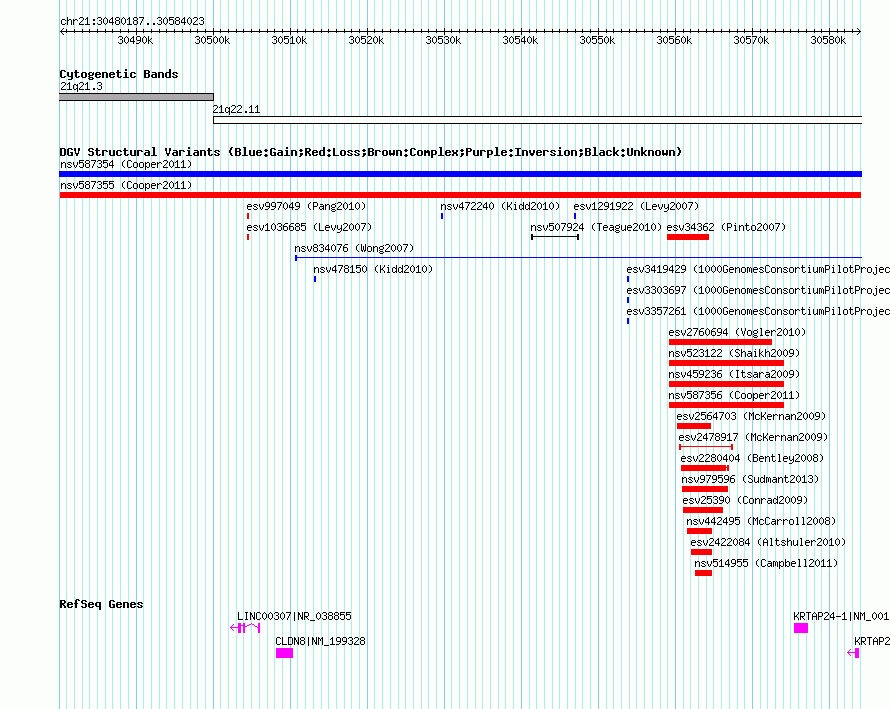This screenshot has height=709, width=890.
Task: Click the white 21q22.11 cytogenetic band
Action: 538,120
